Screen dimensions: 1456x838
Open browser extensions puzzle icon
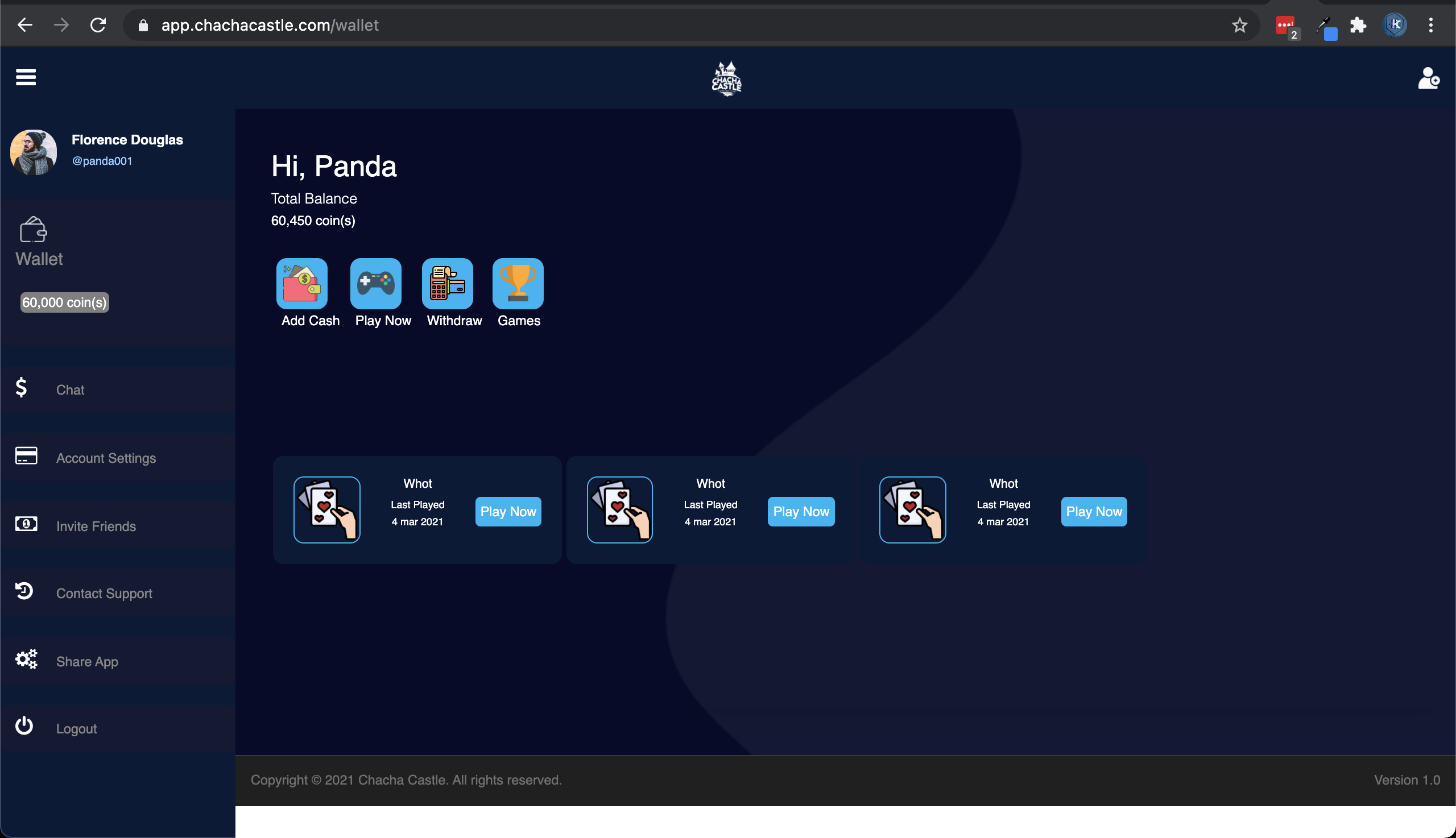pyautogui.click(x=1358, y=26)
